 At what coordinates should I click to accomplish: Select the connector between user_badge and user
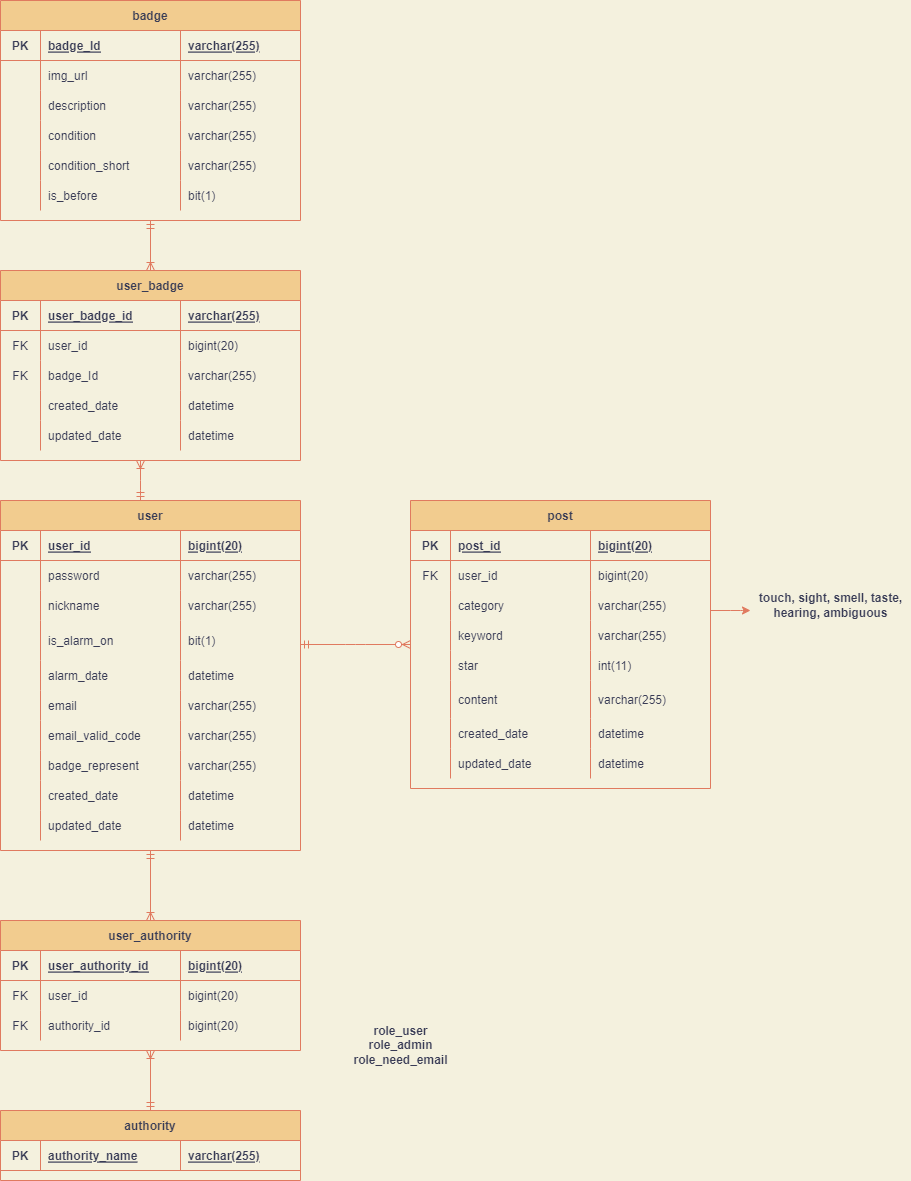(x=140, y=481)
